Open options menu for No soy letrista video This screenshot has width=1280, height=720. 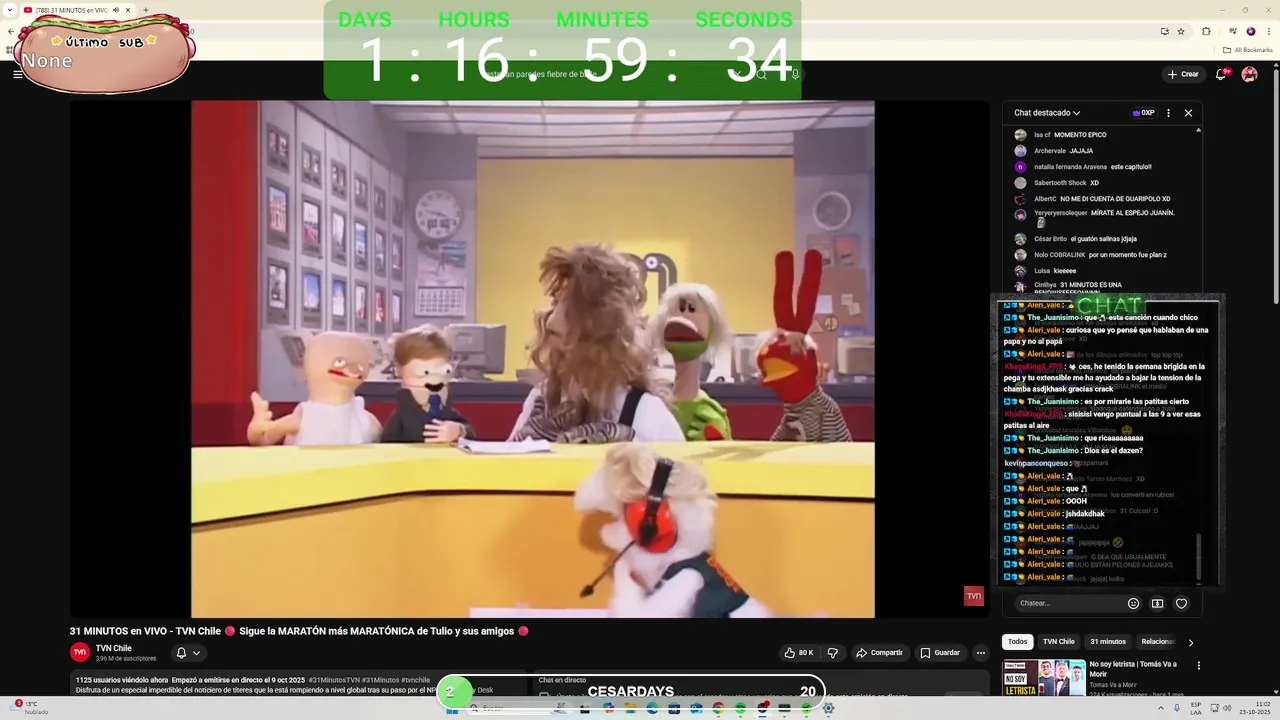click(x=1198, y=666)
